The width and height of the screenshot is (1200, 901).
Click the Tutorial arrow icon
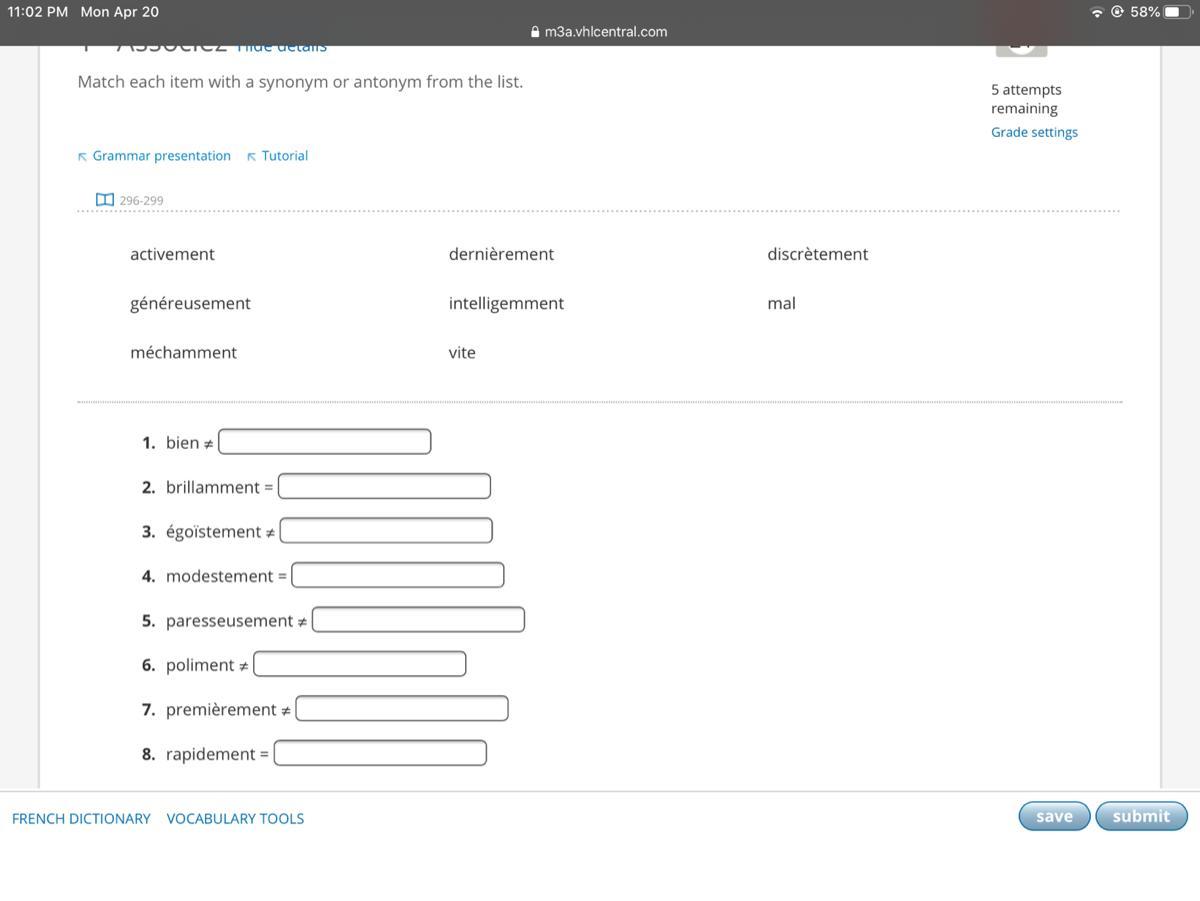pyautogui.click(x=252, y=156)
